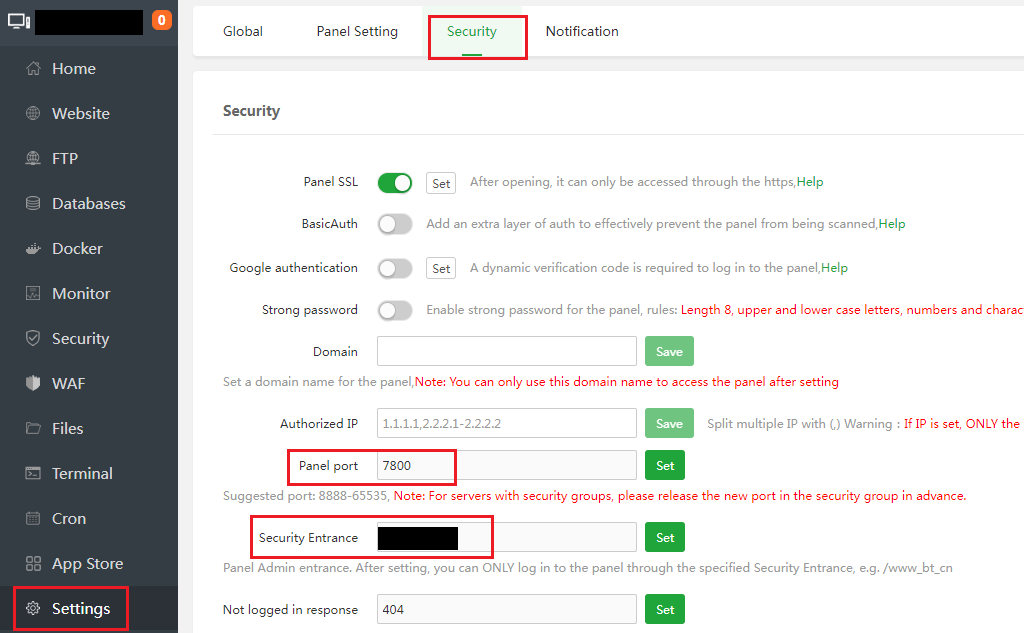Viewport: 1024px width, 633px height.
Task: Turn off the Panel SSL switch
Action: point(395,183)
